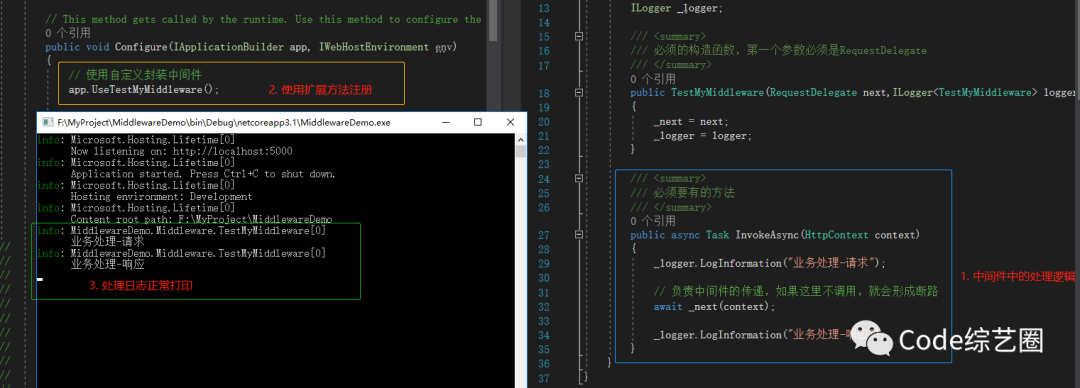
Task: Collapse the summary comment at line 24
Action: tap(579, 178)
